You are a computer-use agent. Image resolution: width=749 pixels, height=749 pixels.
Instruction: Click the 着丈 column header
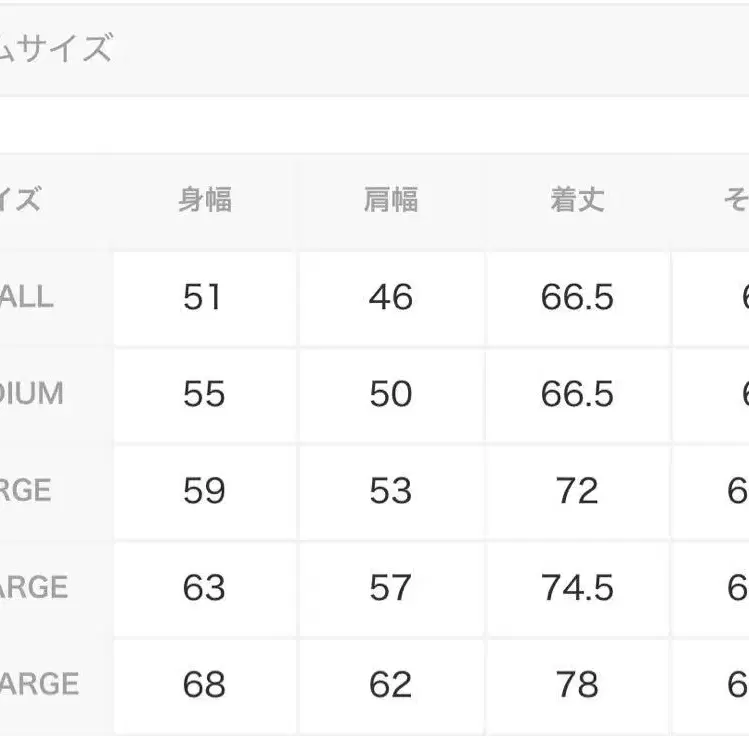(x=577, y=201)
